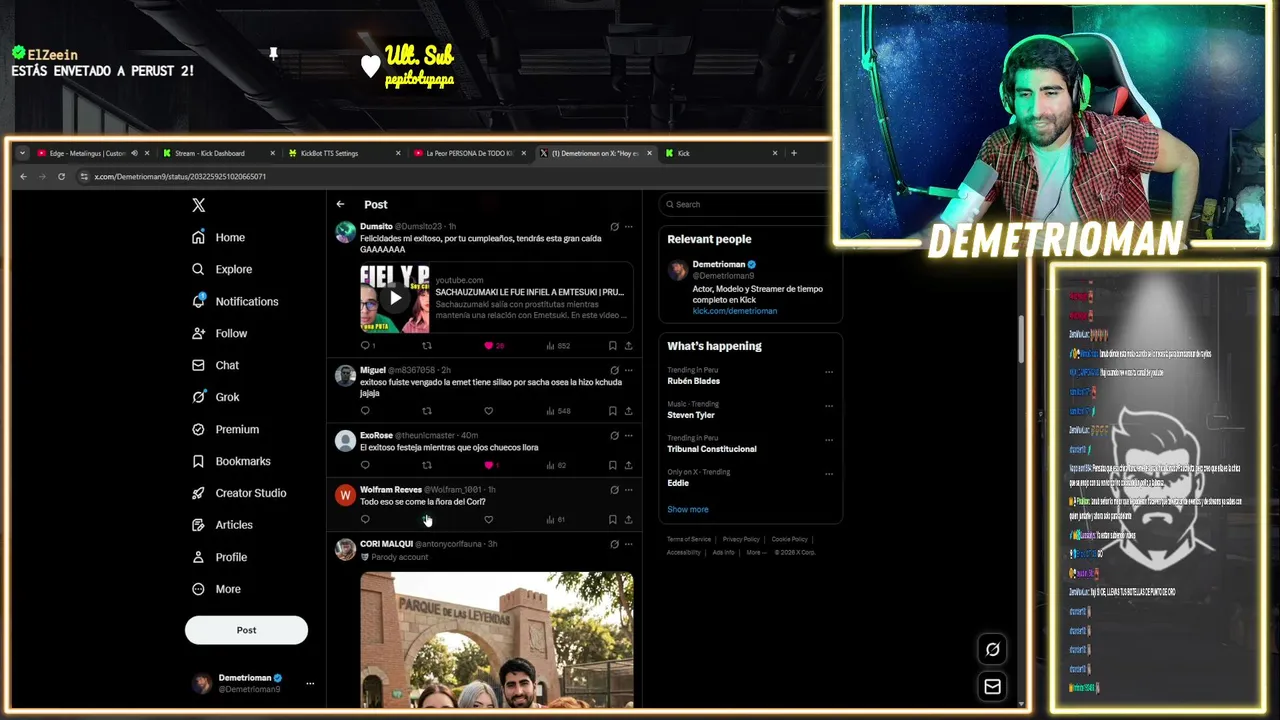Unlike Dumsito's reply
The height and width of the screenshot is (720, 1280).
point(488,346)
